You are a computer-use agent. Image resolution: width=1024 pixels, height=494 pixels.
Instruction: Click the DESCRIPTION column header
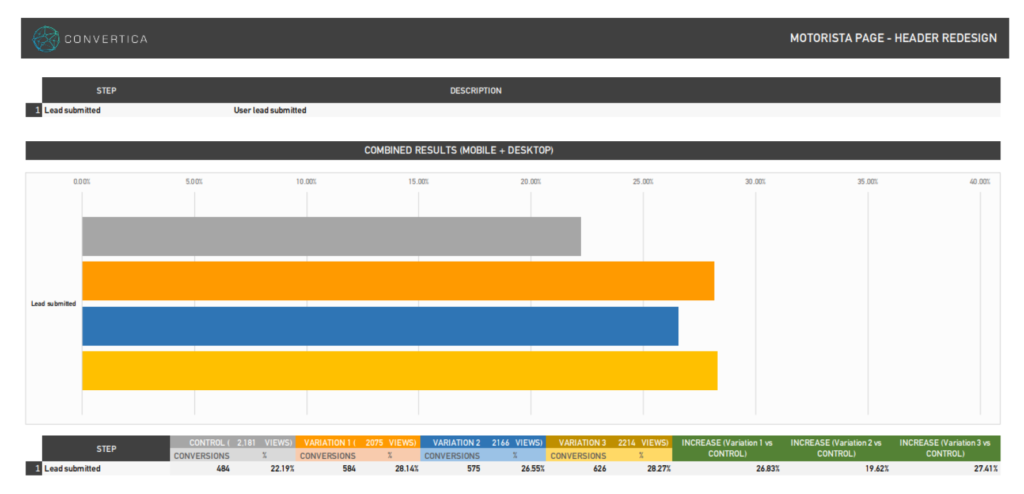(x=475, y=91)
